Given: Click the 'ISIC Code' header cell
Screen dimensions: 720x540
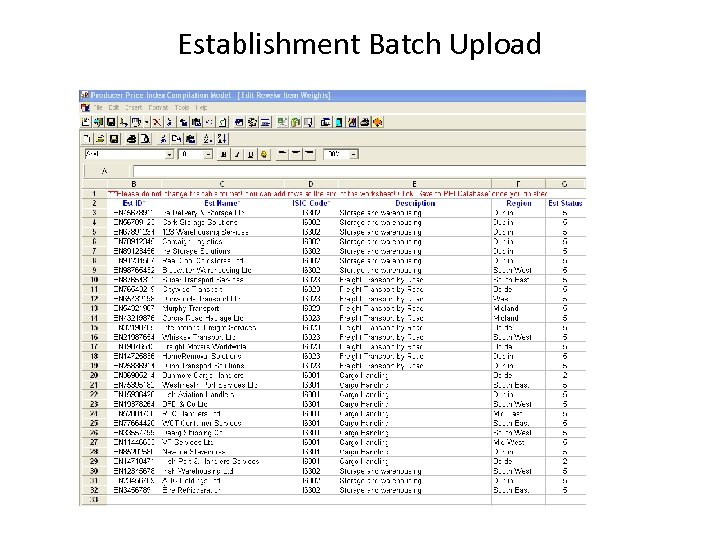Looking at the screenshot, I should [311, 203].
